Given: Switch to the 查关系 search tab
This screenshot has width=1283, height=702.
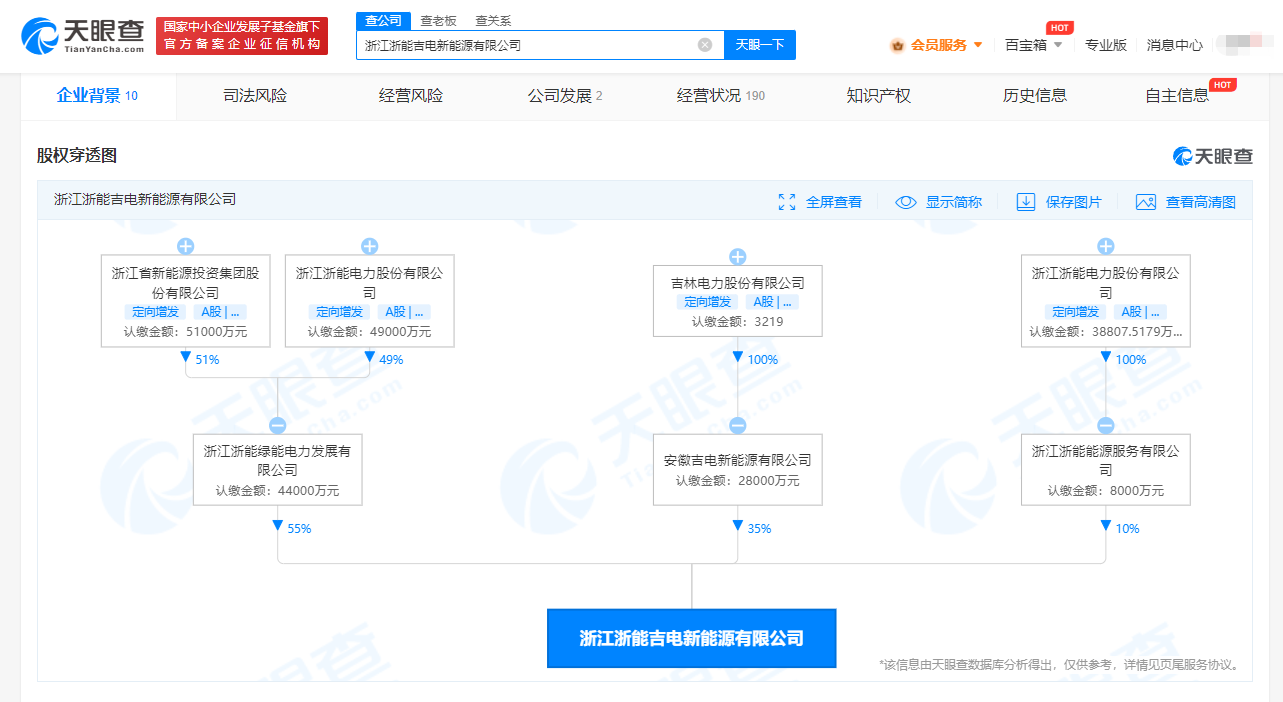Looking at the screenshot, I should pyautogui.click(x=493, y=20).
